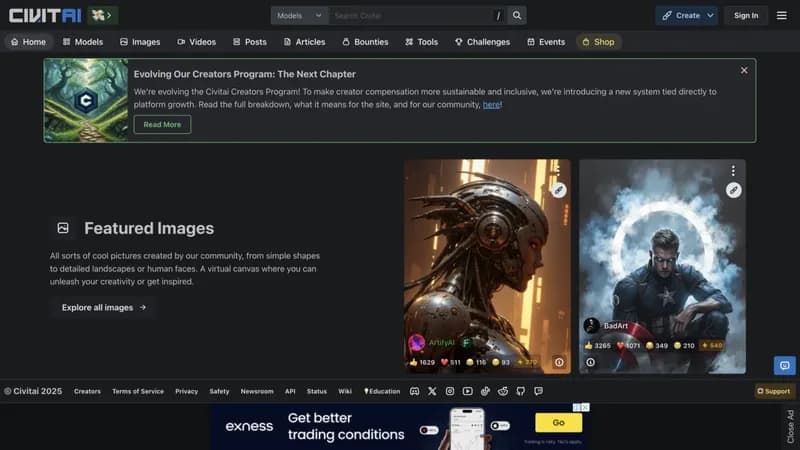Click the remix brush icon on the robot image
The width and height of the screenshot is (800, 450).
(559, 190)
